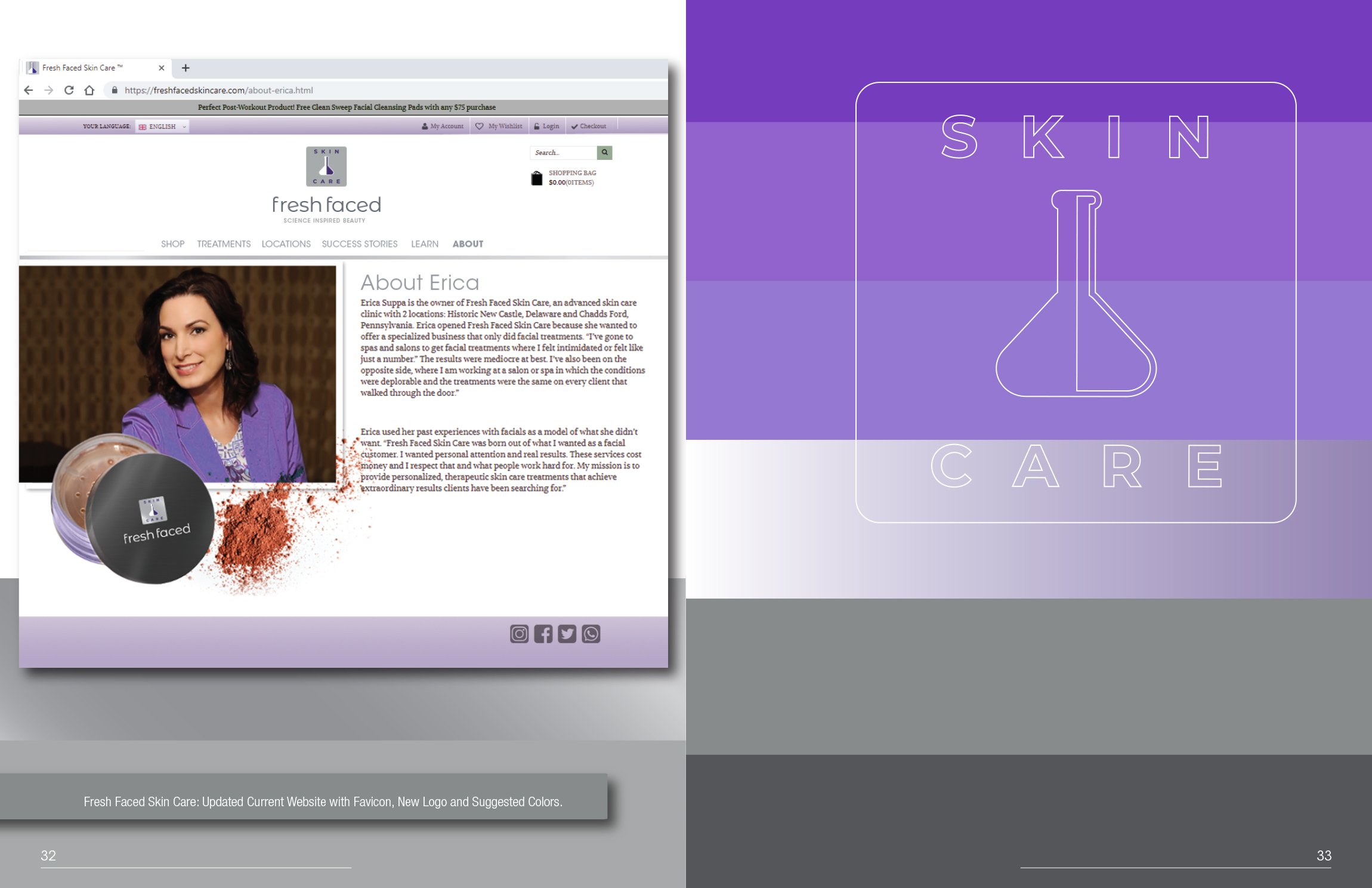Click the Login link
Viewport: 1372px width, 888px height.
click(x=546, y=126)
